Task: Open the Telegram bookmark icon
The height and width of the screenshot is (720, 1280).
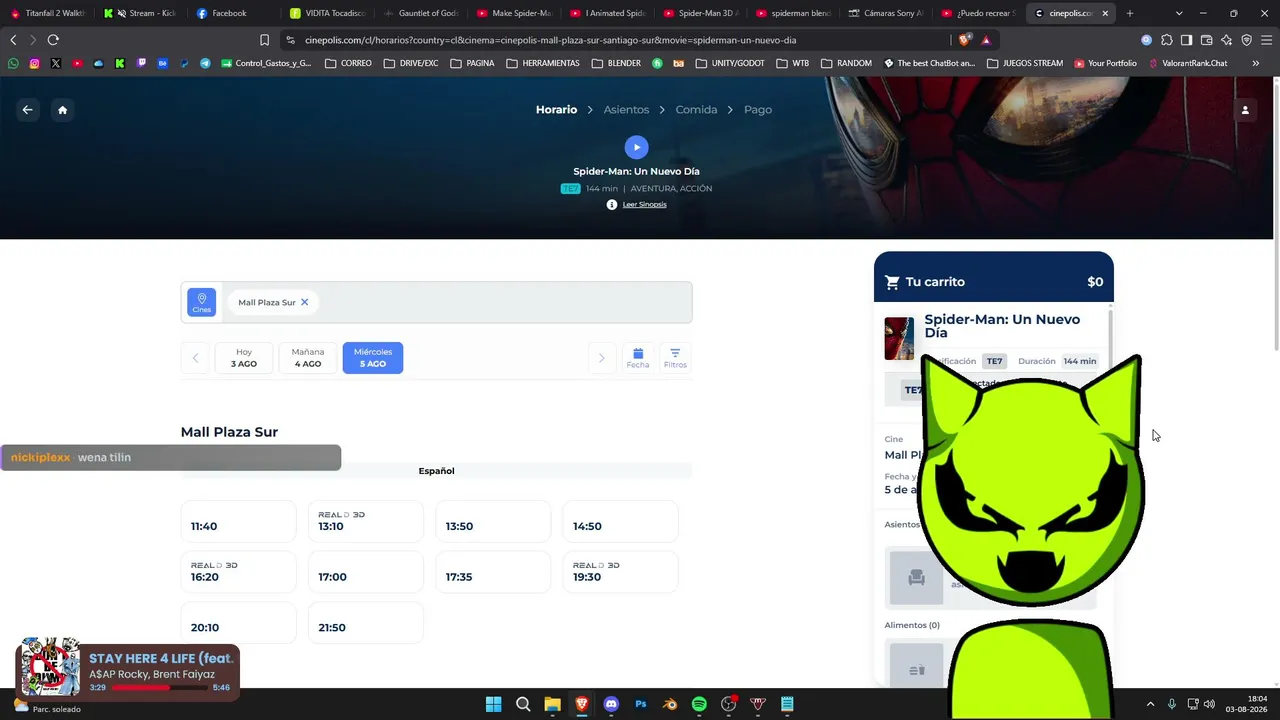Action: click(205, 63)
